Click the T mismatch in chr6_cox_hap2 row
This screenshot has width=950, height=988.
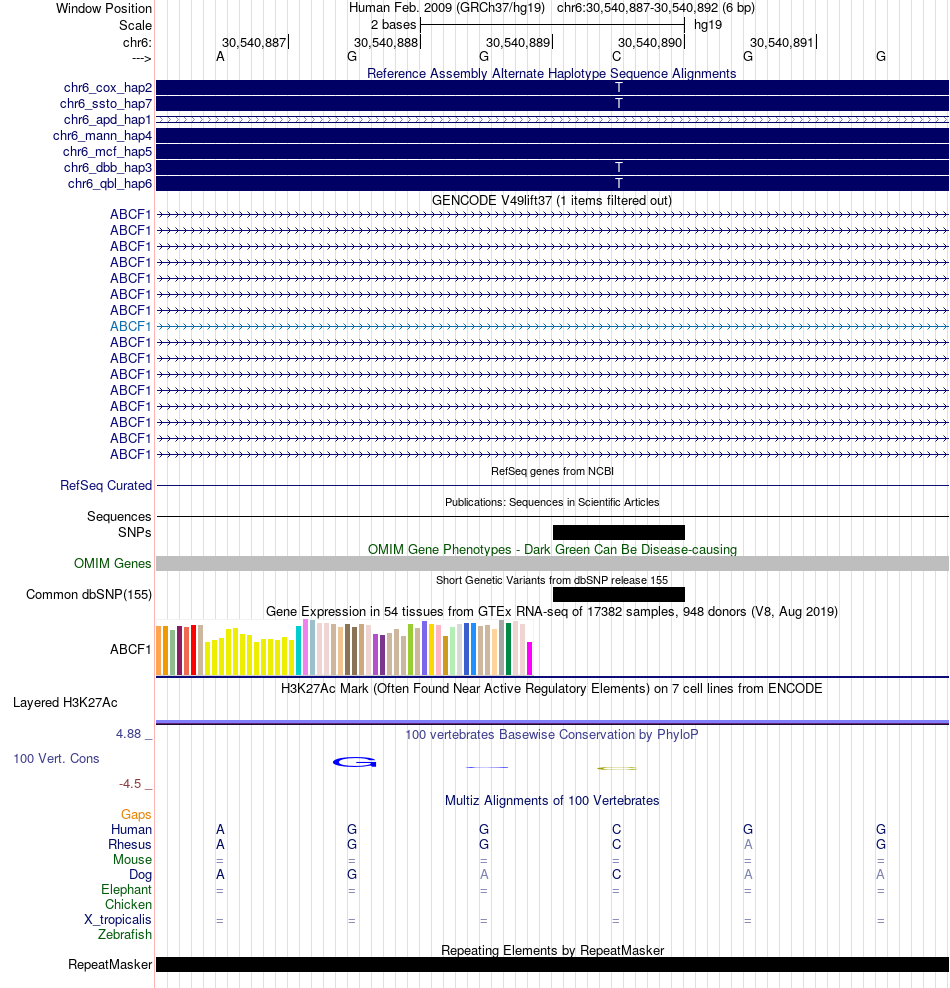[619, 88]
